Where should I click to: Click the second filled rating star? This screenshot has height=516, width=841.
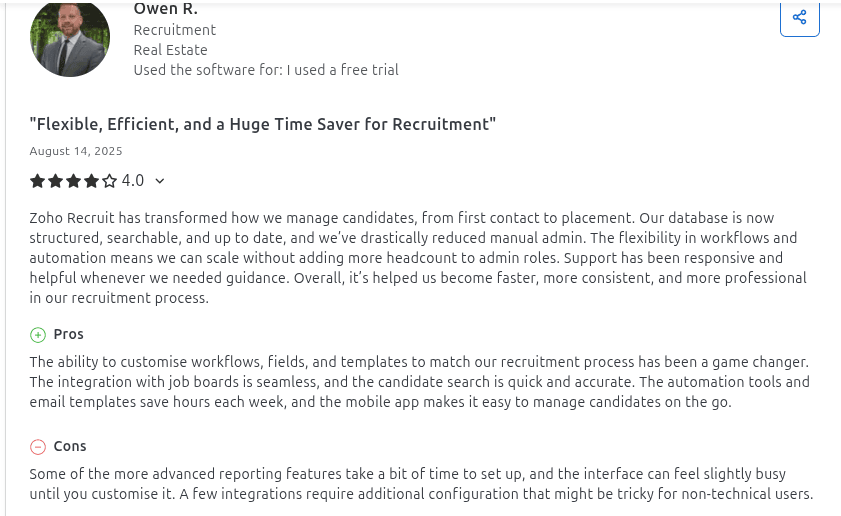55,181
